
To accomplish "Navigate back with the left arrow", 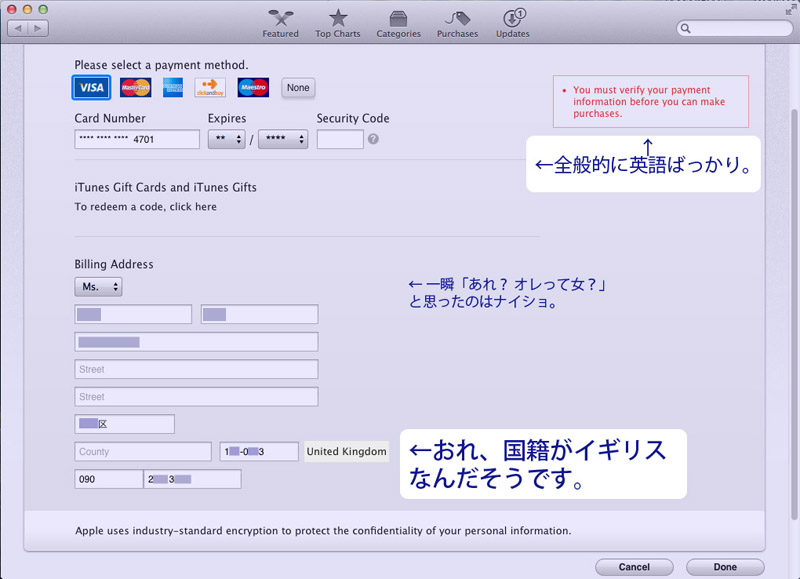I will click(17, 28).
